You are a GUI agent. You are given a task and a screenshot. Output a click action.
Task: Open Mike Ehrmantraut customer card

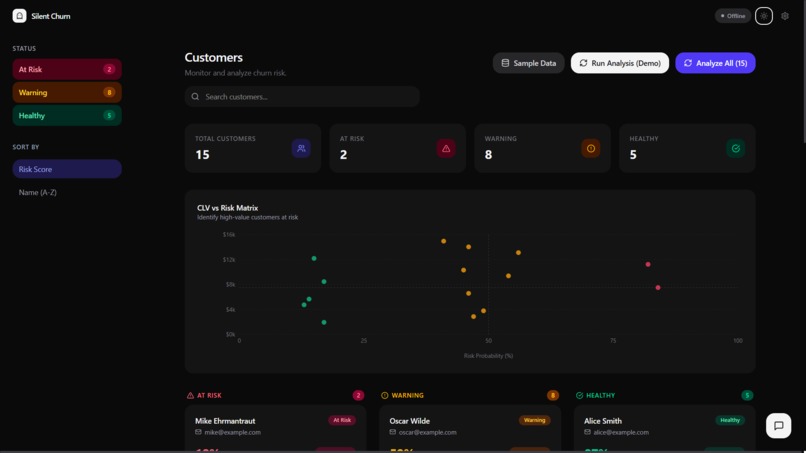(276, 429)
